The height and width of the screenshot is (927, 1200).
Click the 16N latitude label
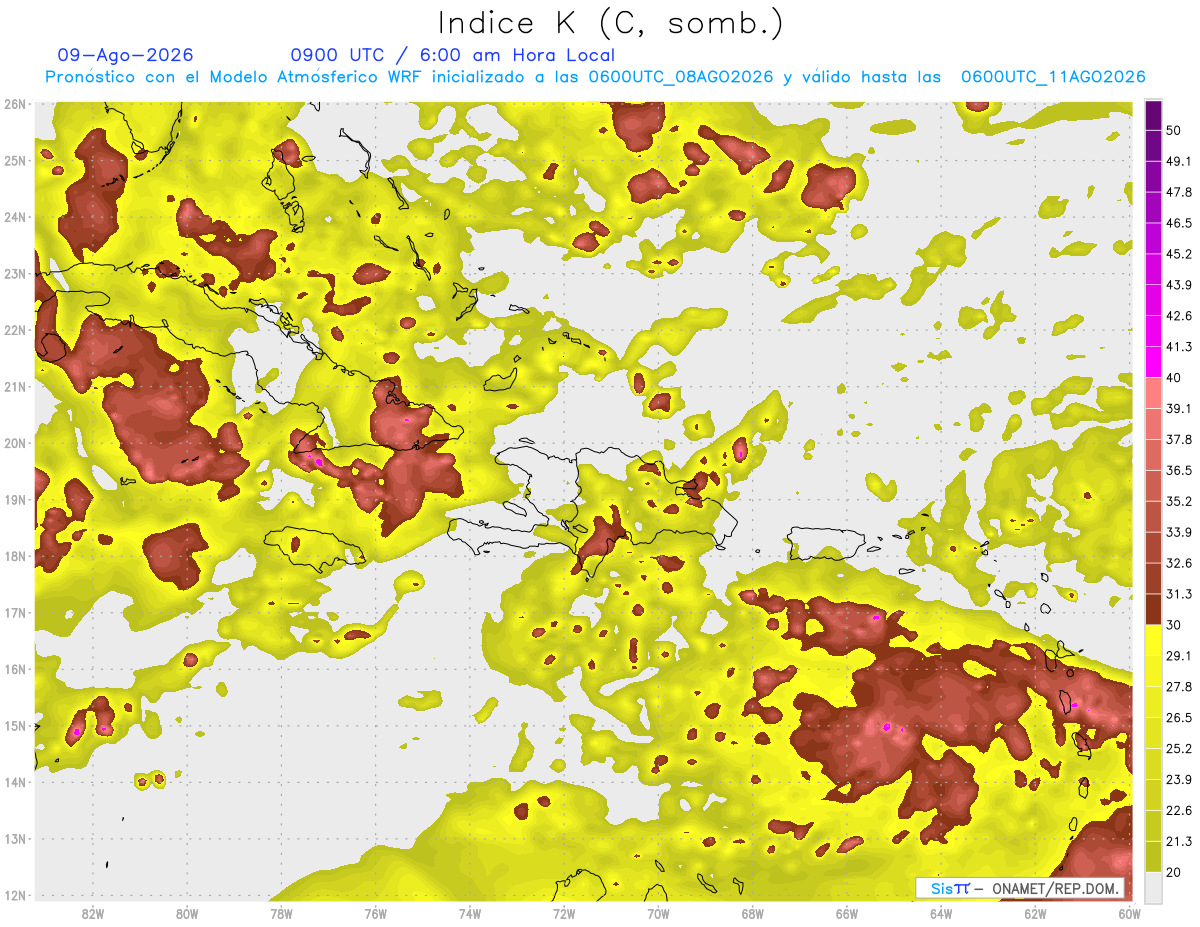15,669
